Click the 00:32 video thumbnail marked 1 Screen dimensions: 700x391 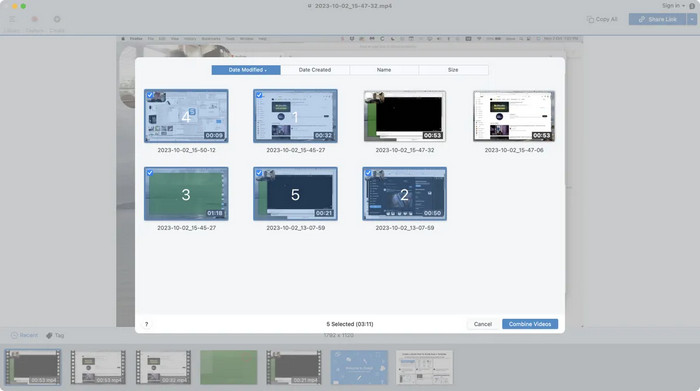click(295, 116)
